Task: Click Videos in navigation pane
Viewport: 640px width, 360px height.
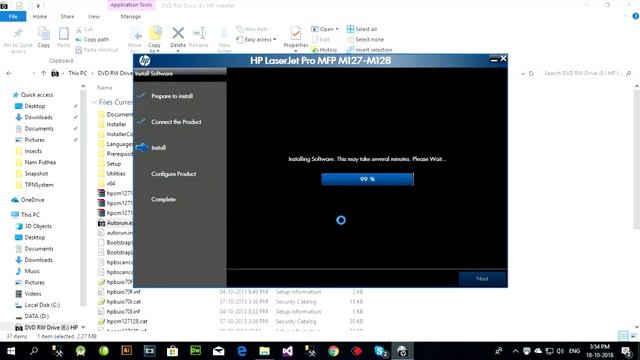Action: coord(33,294)
